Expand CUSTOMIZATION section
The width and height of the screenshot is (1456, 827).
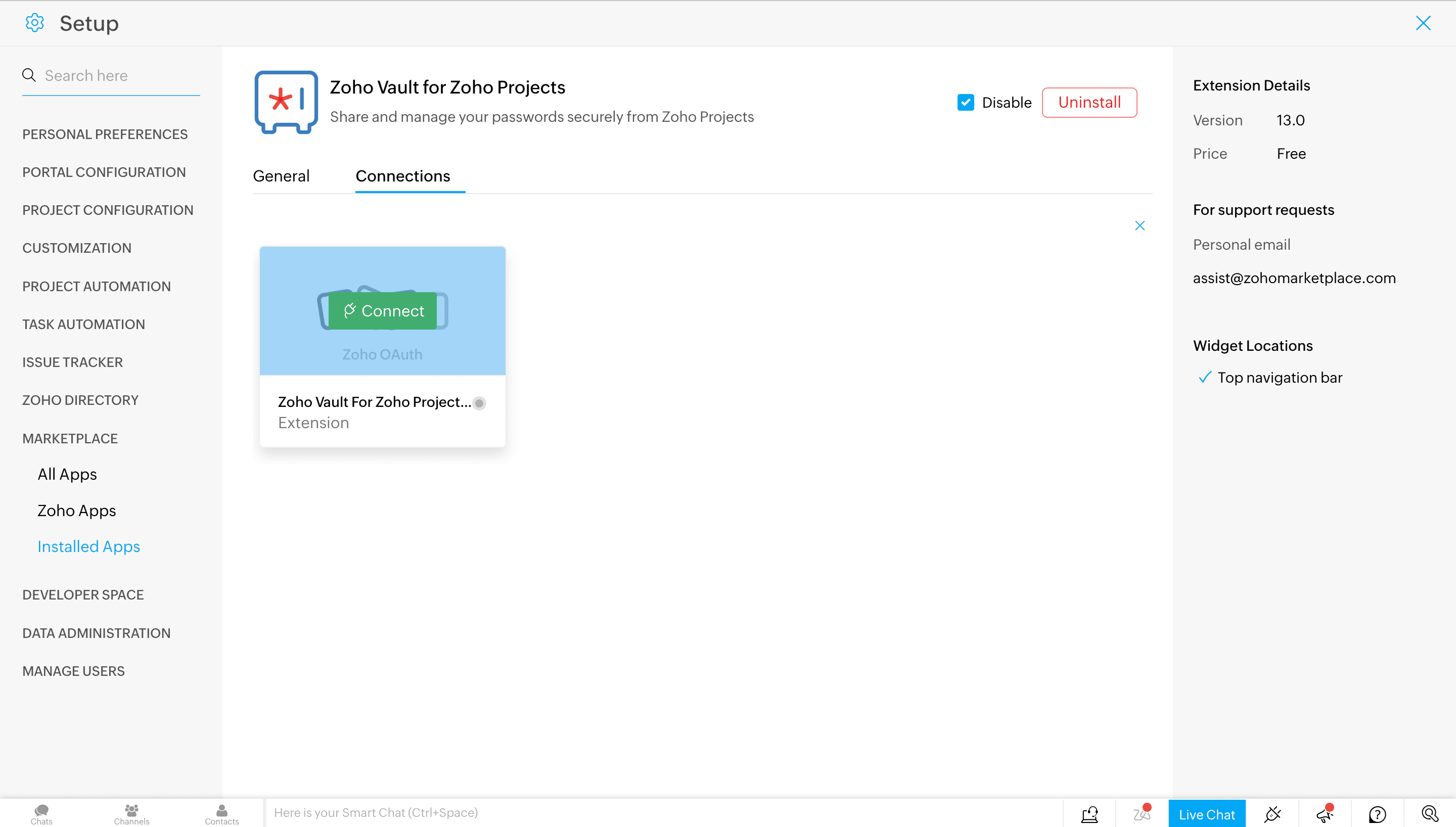point(77,248)
